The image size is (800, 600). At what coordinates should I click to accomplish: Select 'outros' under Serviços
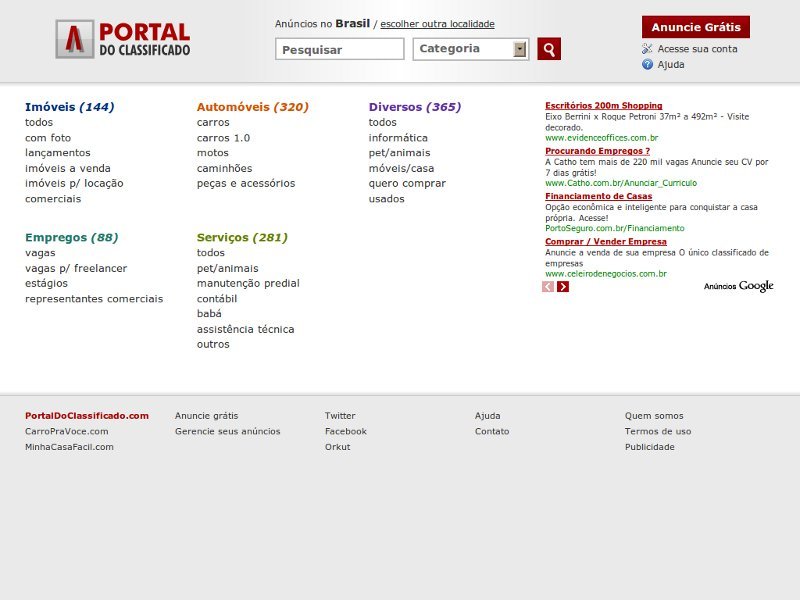pos(213,344)
